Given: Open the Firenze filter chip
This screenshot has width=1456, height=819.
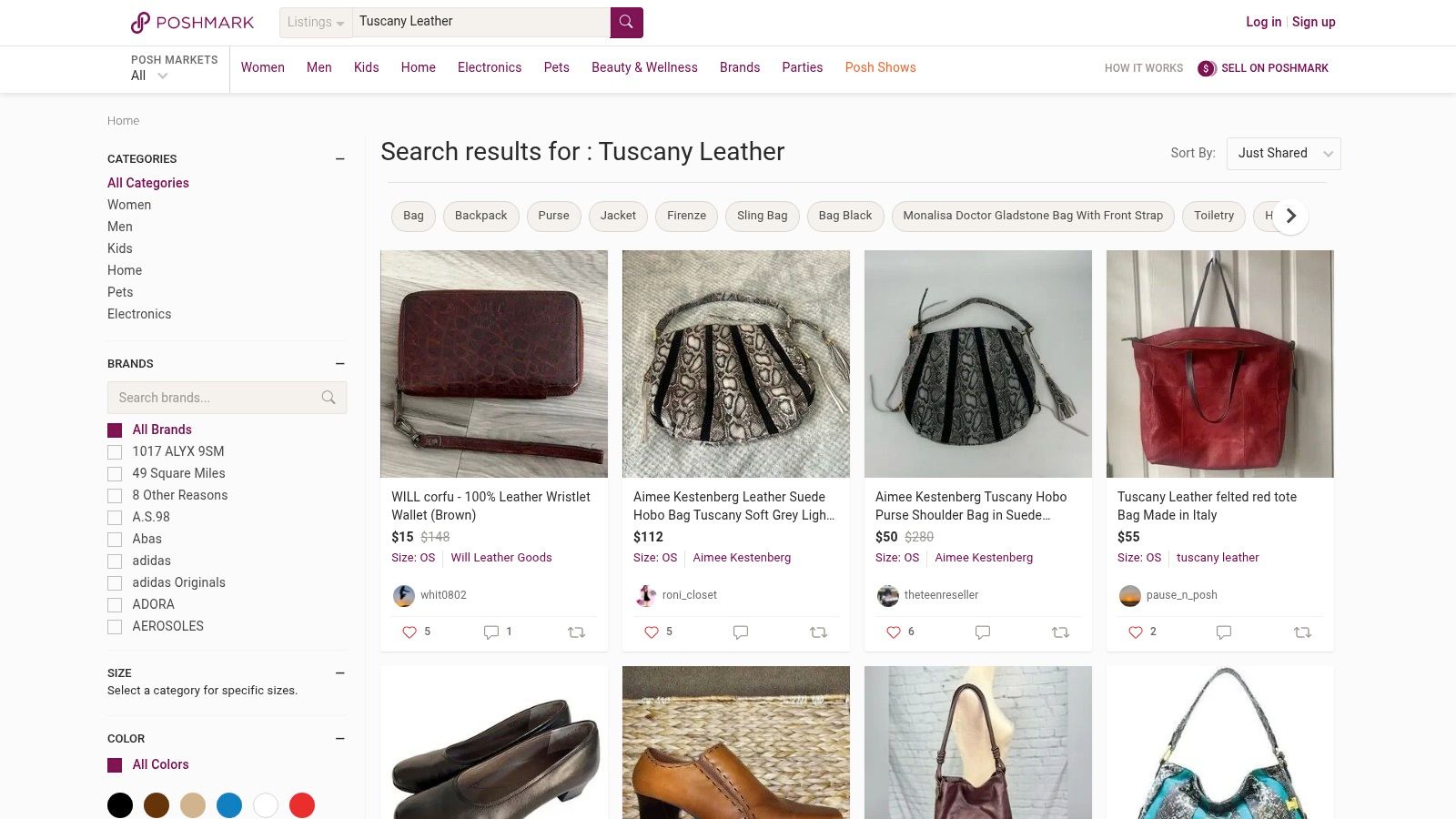Looking at the screenshot, I should coord(686,216).
